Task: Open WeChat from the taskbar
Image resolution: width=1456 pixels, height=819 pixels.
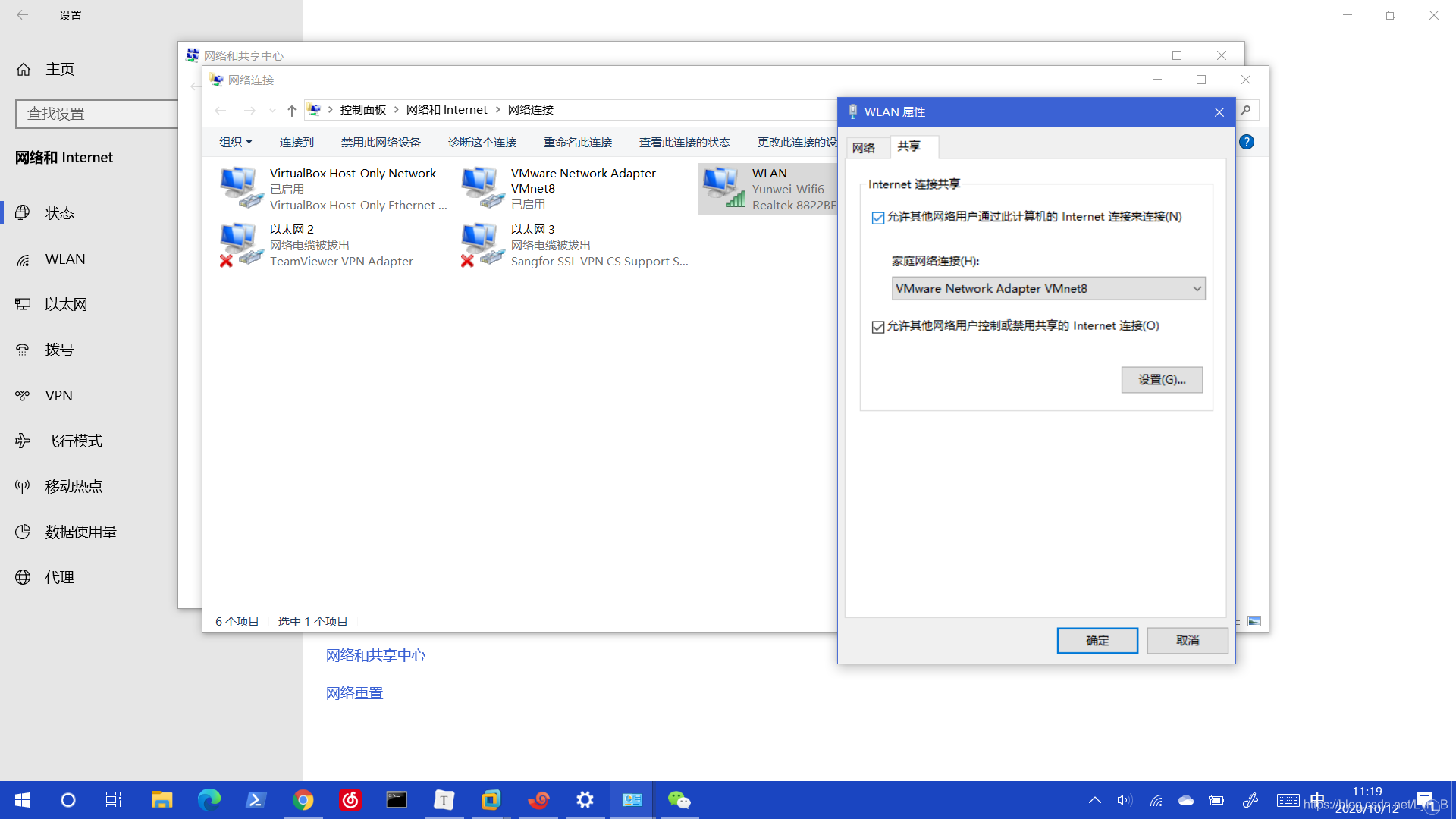Action: (x=679, y=800)
